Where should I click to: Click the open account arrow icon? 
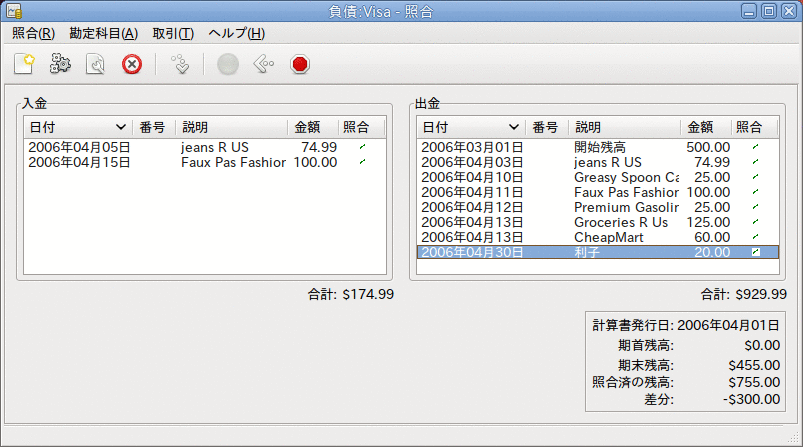[180, 64]
